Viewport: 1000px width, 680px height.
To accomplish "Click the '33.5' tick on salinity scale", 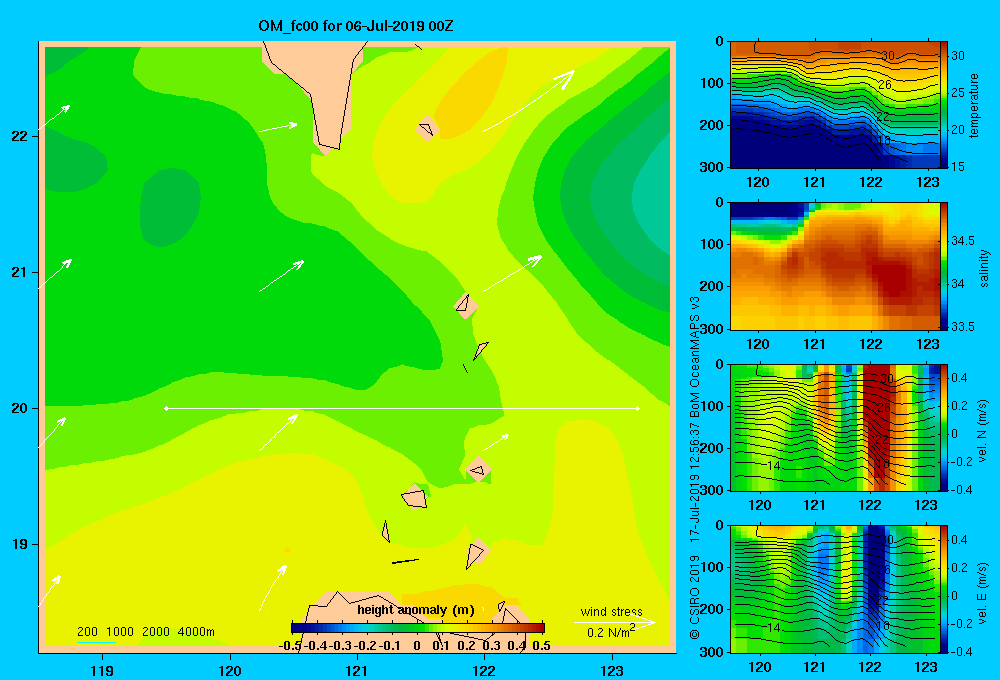I will [x=963, y=327].
